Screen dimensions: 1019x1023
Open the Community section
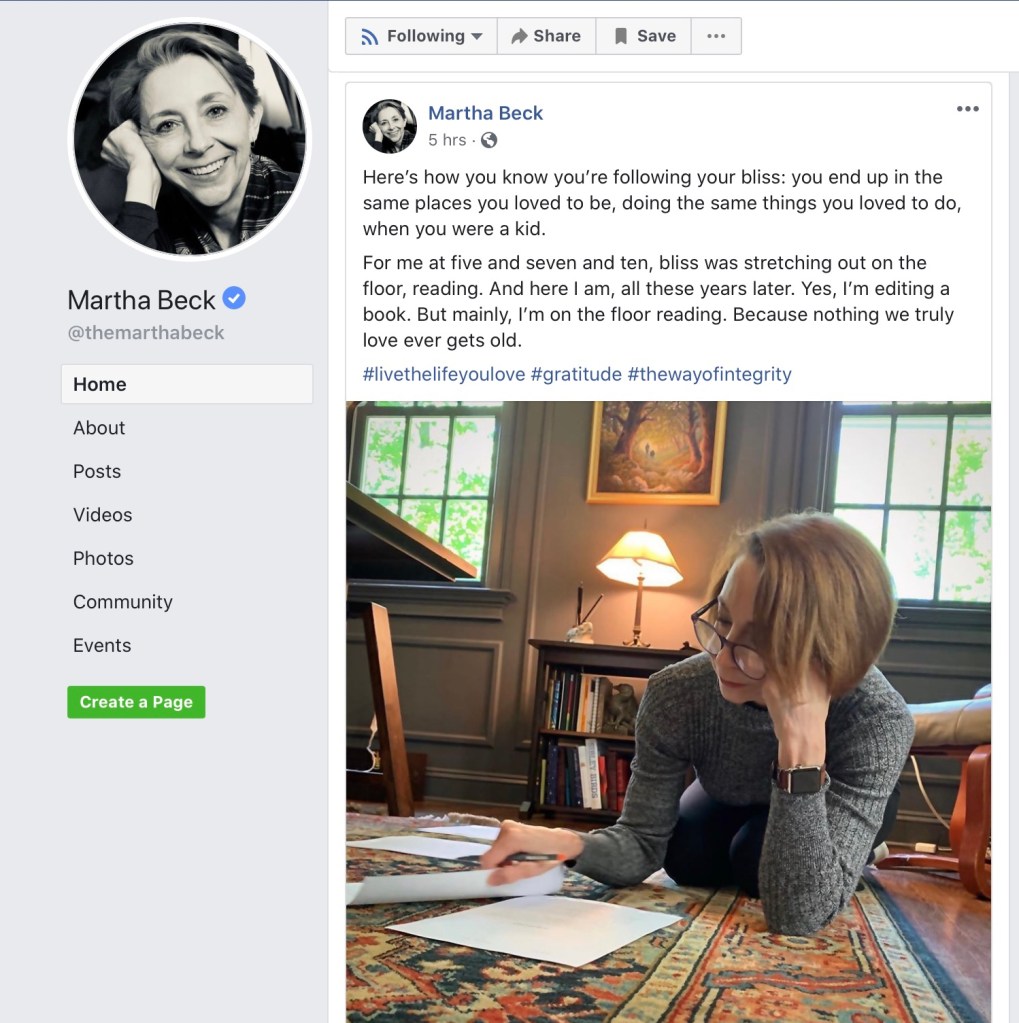click(123, 602)
